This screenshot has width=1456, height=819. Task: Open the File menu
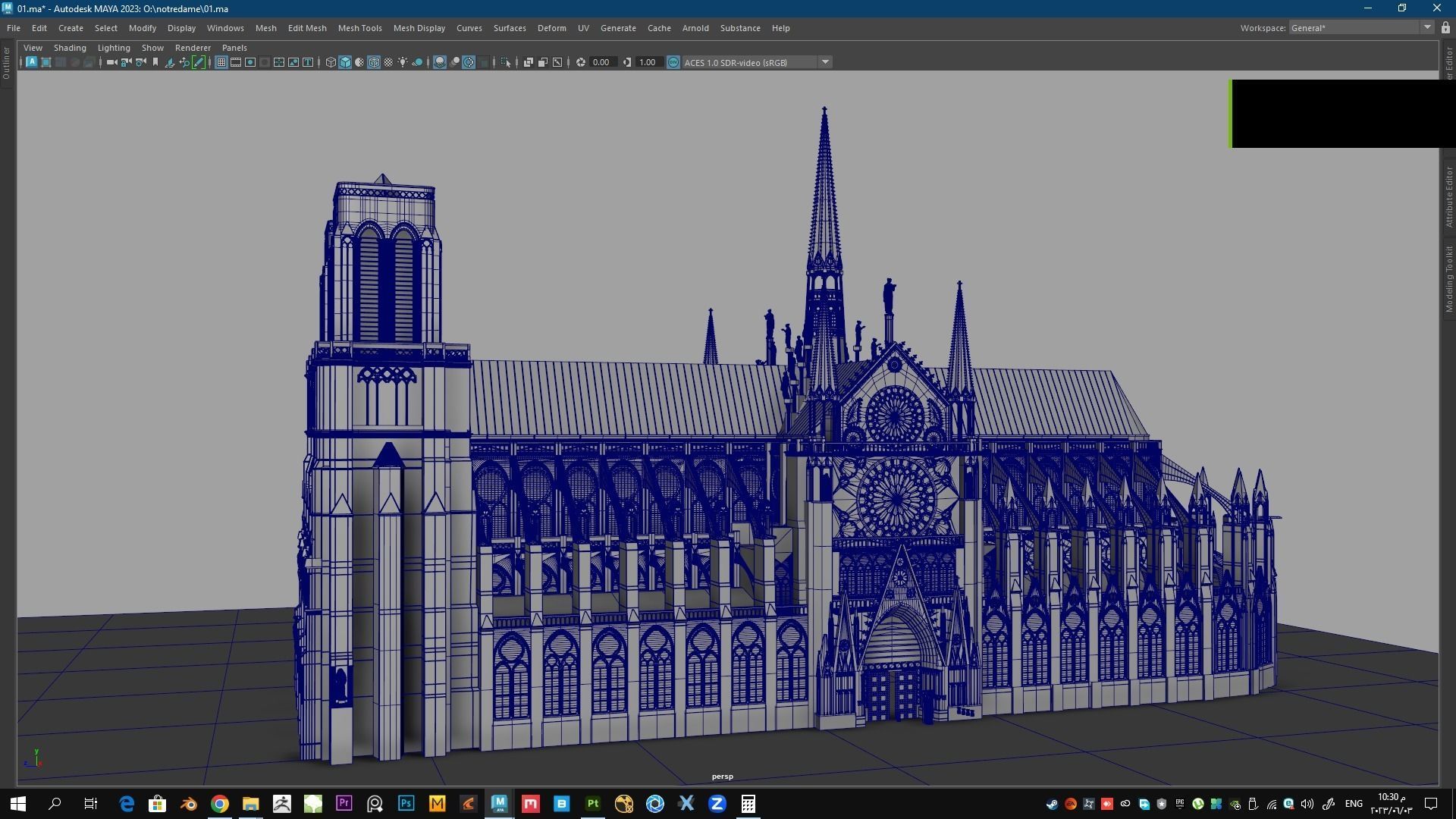click(14, 28)
